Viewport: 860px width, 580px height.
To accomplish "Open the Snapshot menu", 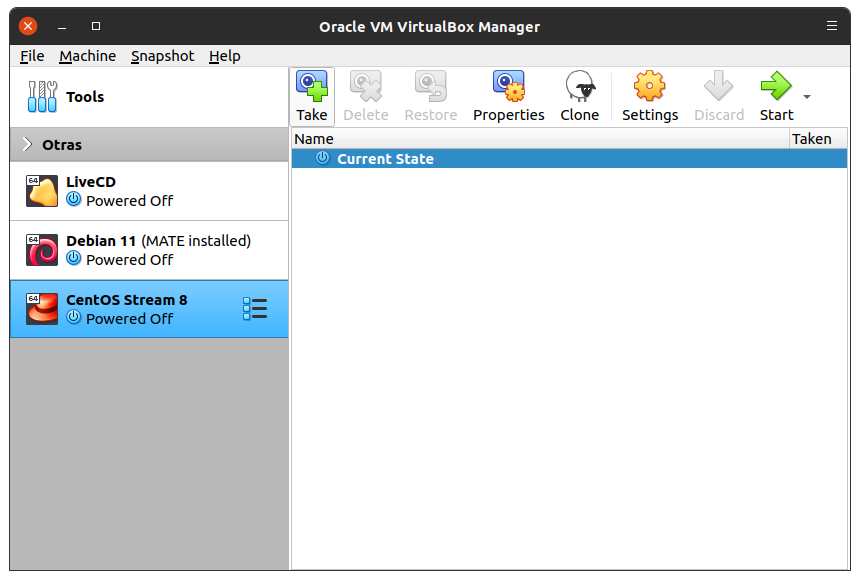I will tap(162, 56).
